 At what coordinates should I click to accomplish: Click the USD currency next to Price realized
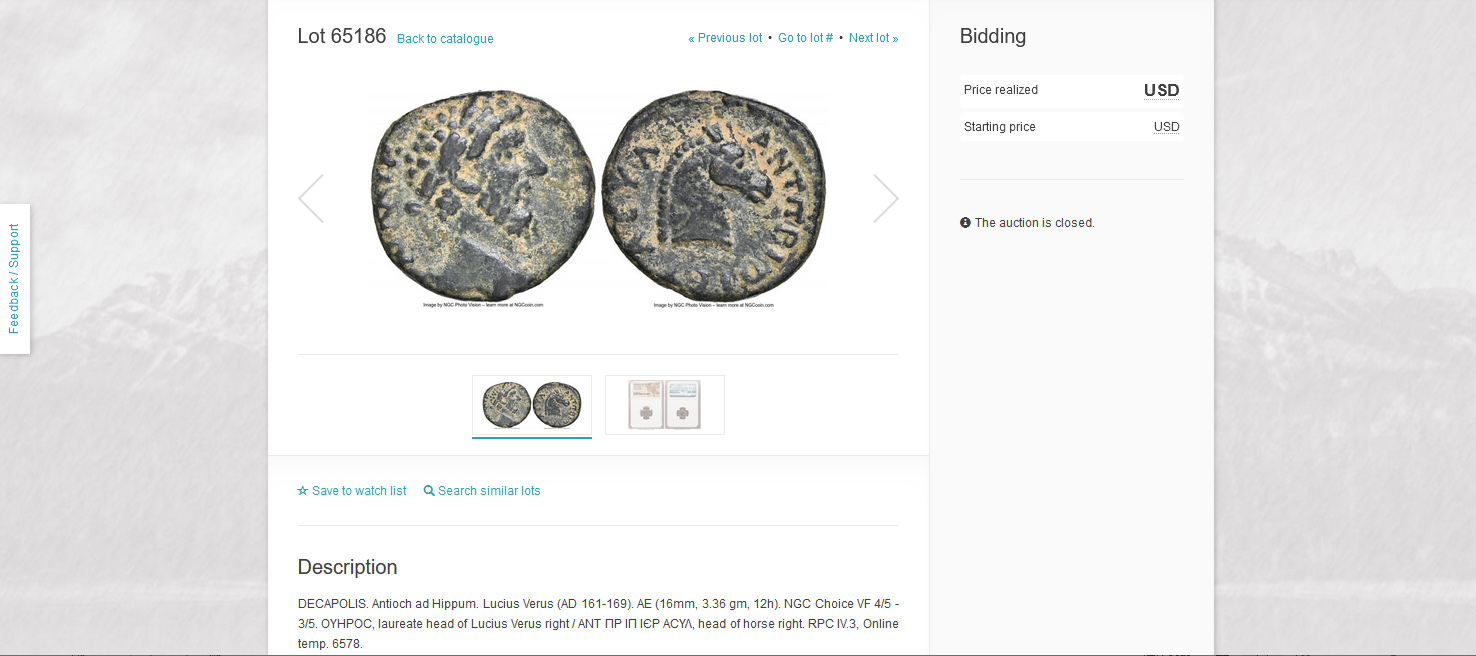pos(1162,90)
